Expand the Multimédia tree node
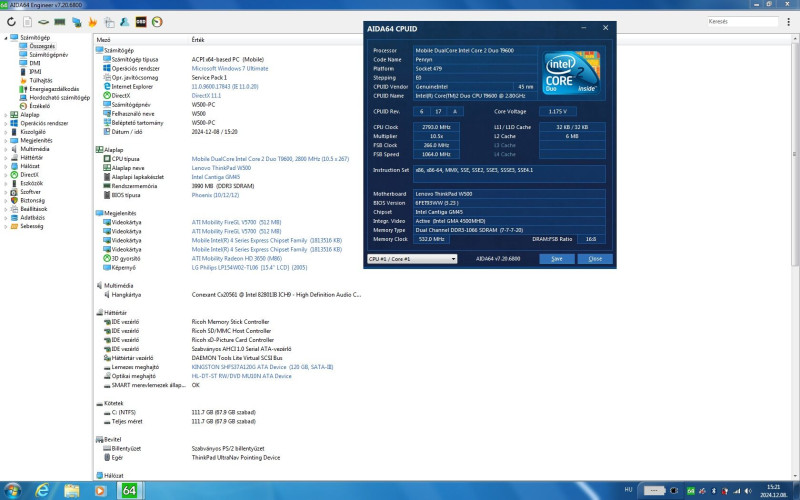The image size is (800, 500). coord(6,149)
